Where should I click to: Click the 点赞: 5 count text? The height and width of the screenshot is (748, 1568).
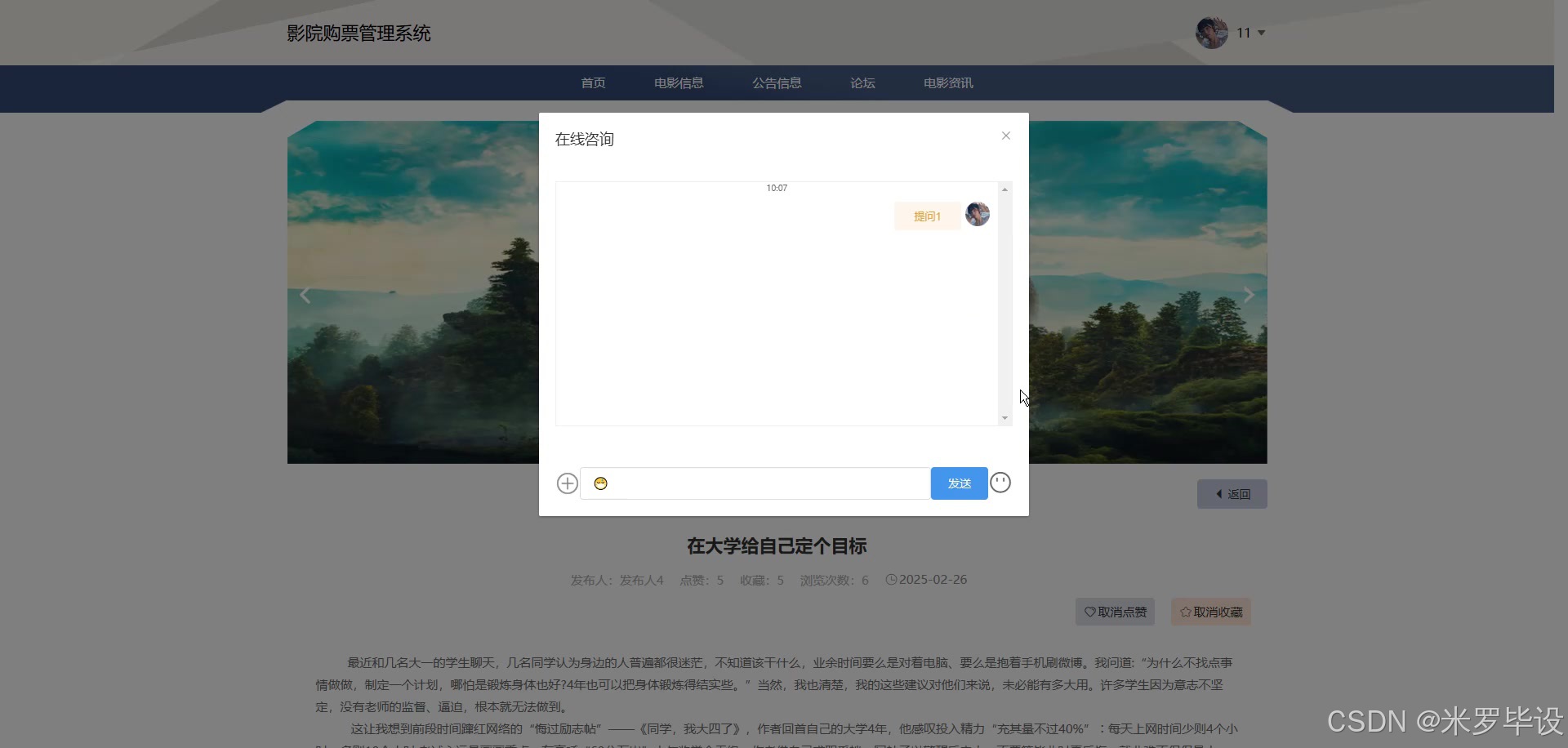coord(702,580)
